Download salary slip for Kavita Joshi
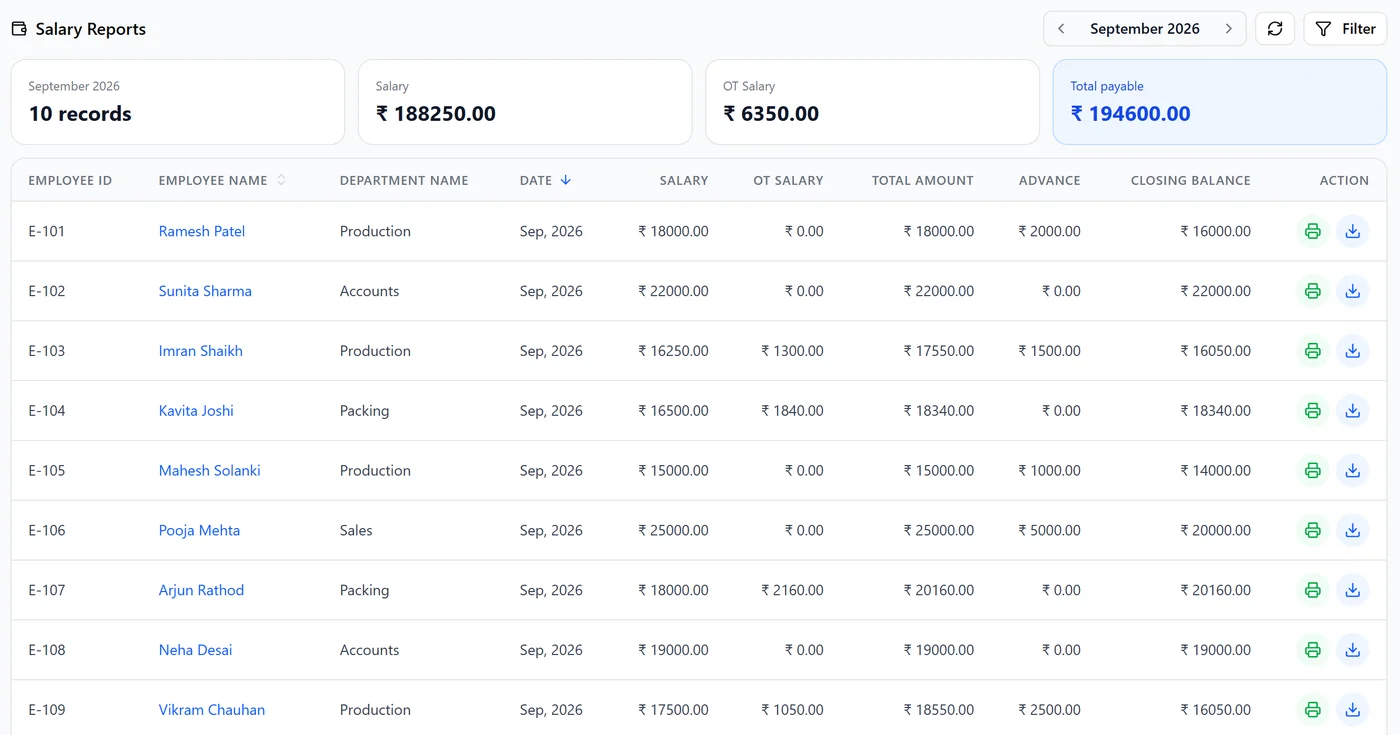 (x=1353, y=411)
